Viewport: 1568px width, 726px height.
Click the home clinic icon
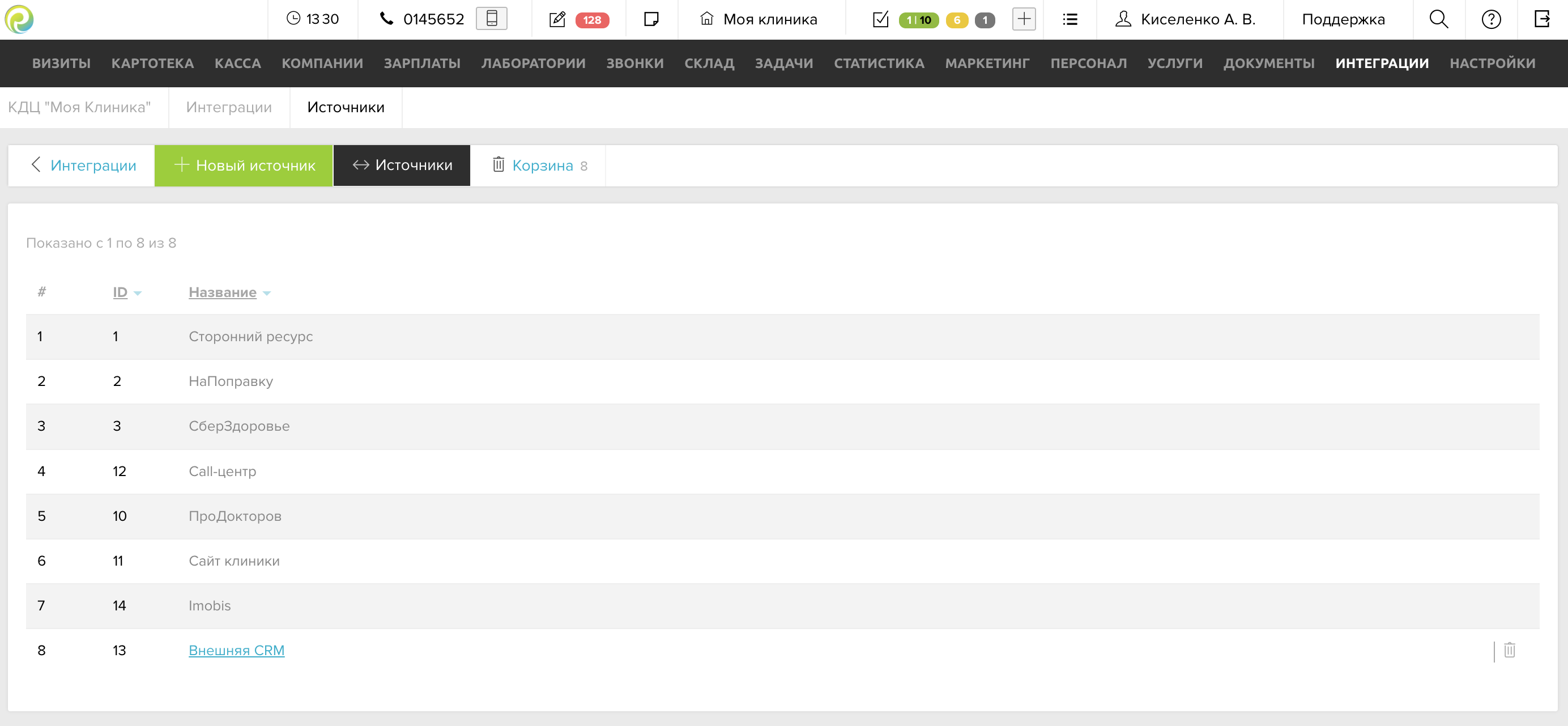click(x=706, y=19)
